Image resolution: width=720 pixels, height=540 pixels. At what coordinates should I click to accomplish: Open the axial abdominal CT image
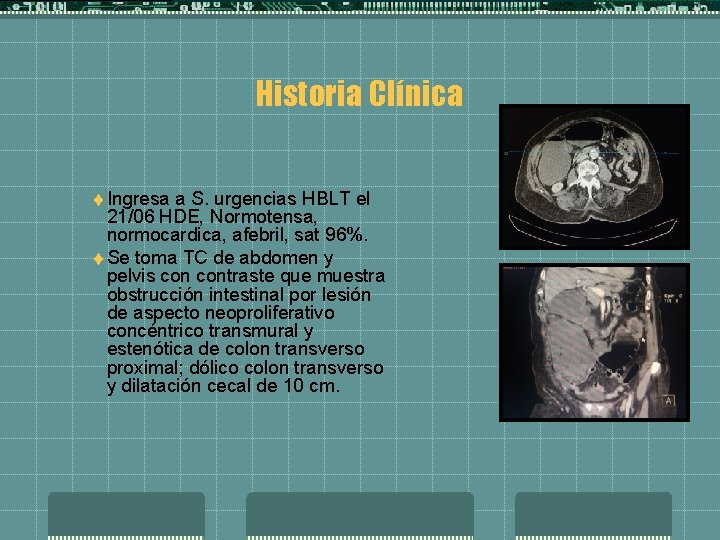pos(594,177)
